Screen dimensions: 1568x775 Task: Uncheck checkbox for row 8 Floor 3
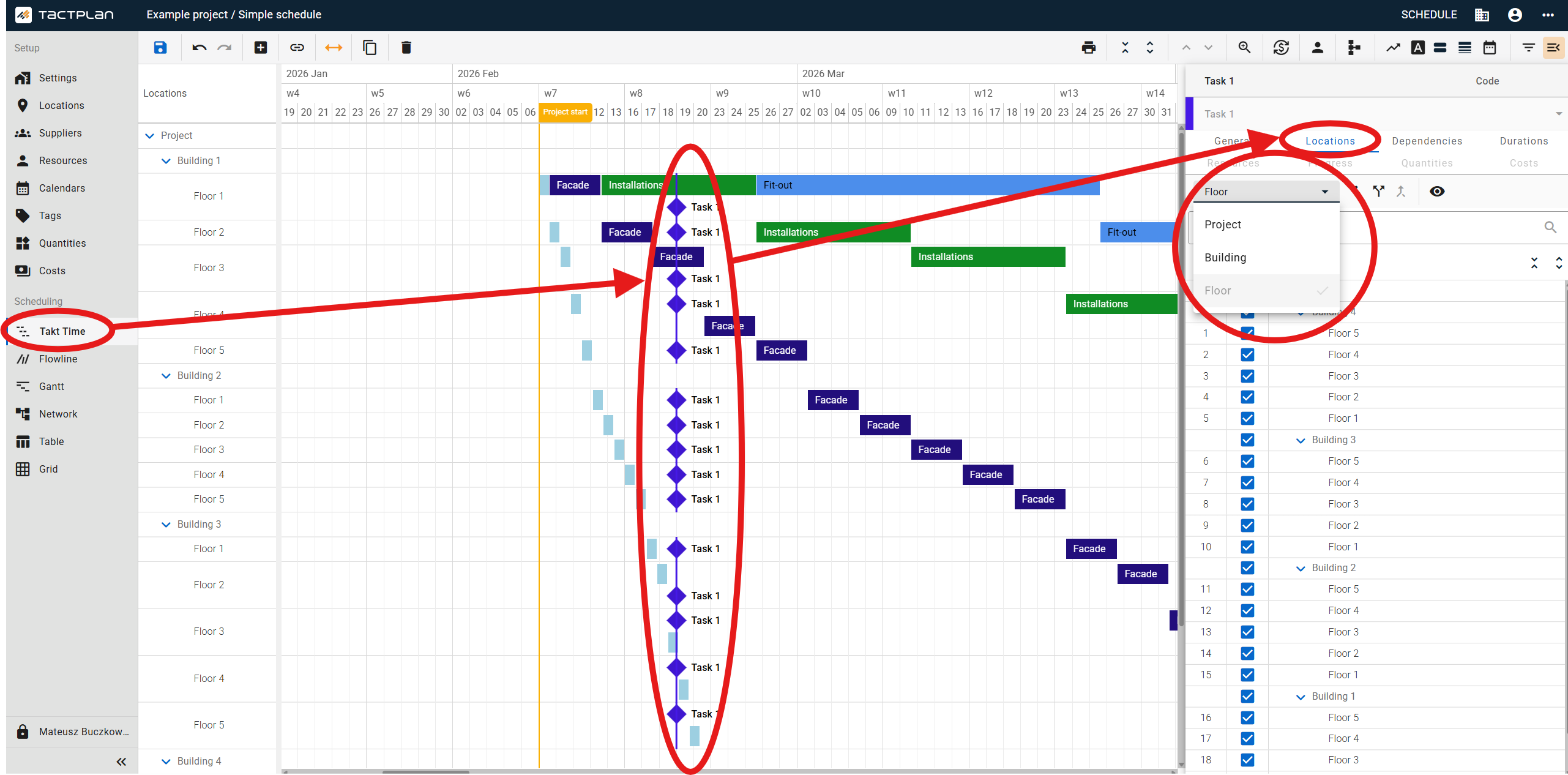click(x=1247, y=504)
